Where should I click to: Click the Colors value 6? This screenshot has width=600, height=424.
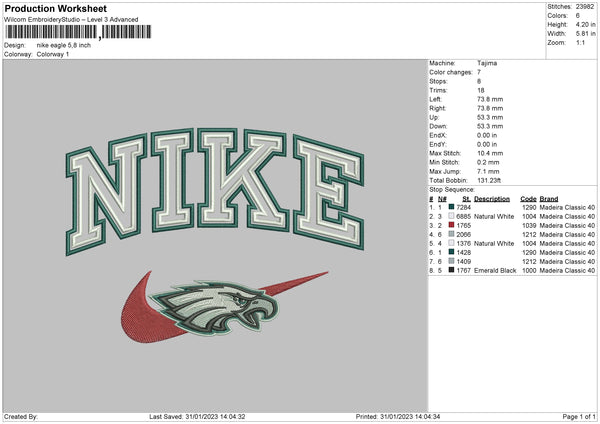click(x=577, y=16)
